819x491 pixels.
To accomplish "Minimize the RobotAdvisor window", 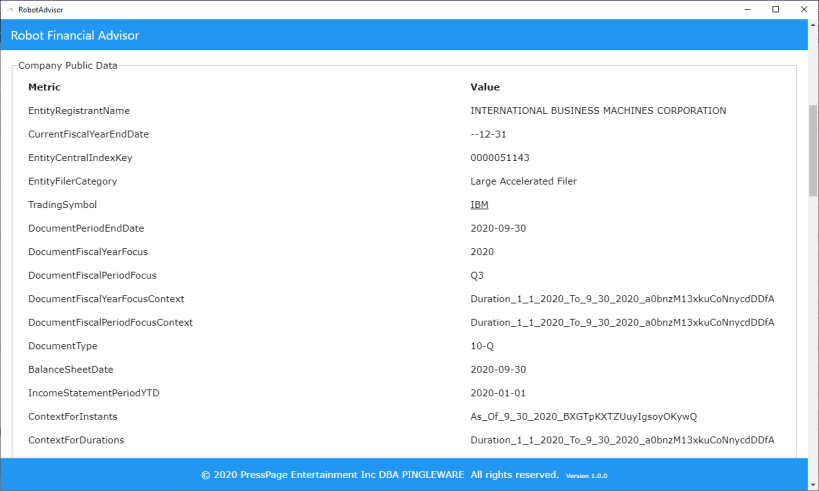I will pyautogui.click(x=747, y=9).
